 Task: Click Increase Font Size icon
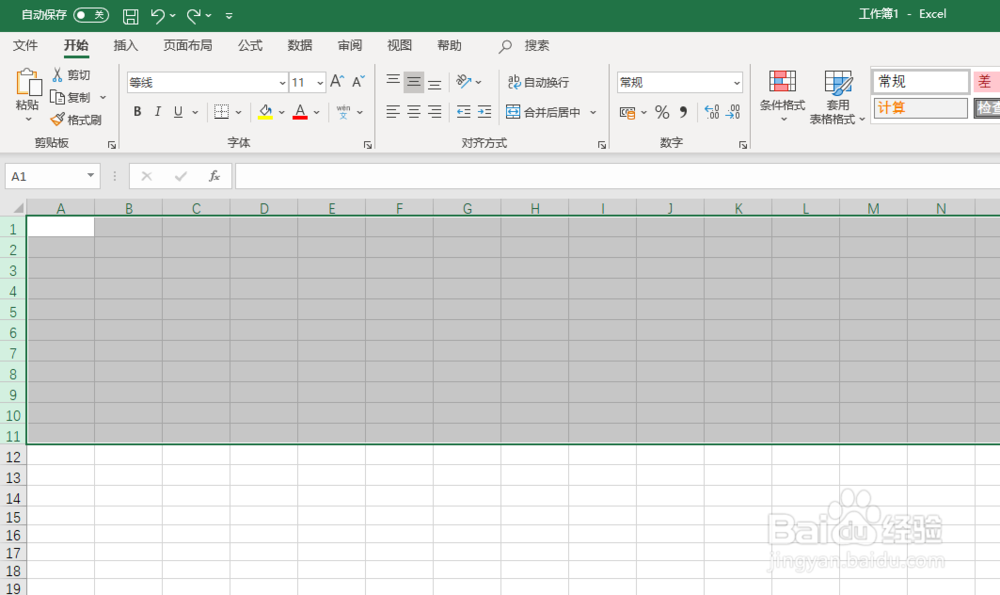coord(337,82)
